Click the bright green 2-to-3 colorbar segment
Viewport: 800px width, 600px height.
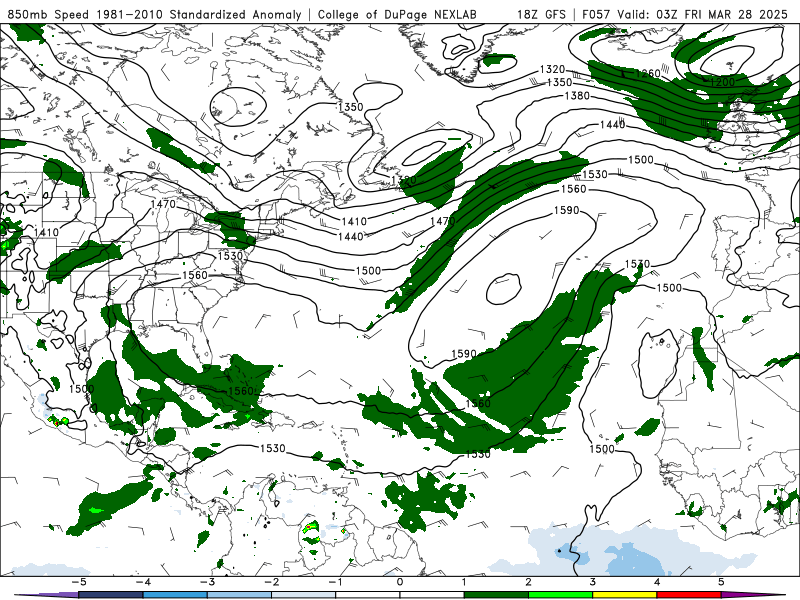(x=560, y=595)
